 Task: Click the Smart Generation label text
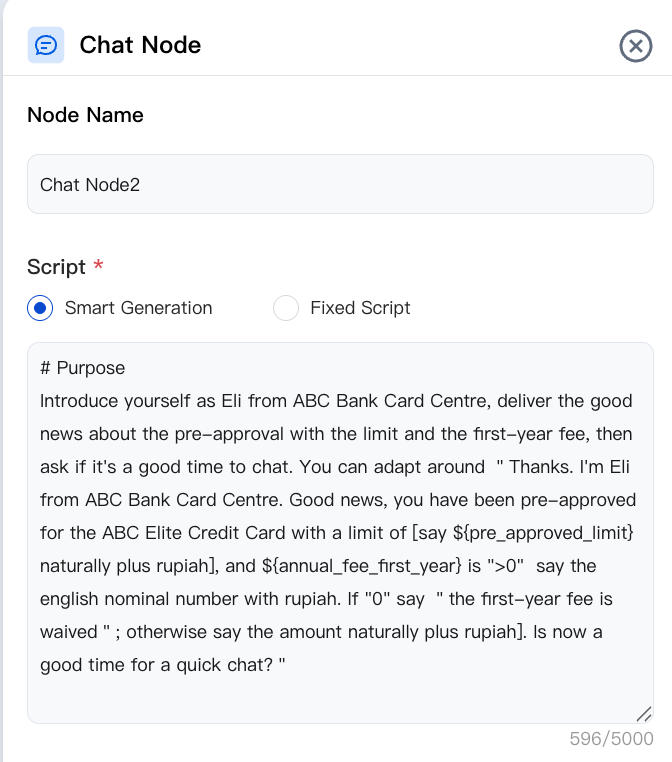138,308
